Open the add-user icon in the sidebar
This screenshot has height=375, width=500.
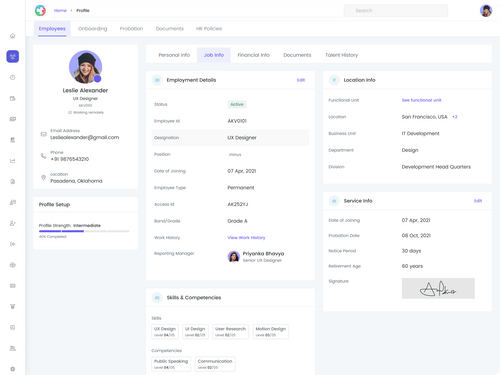[x=13, y=223]
